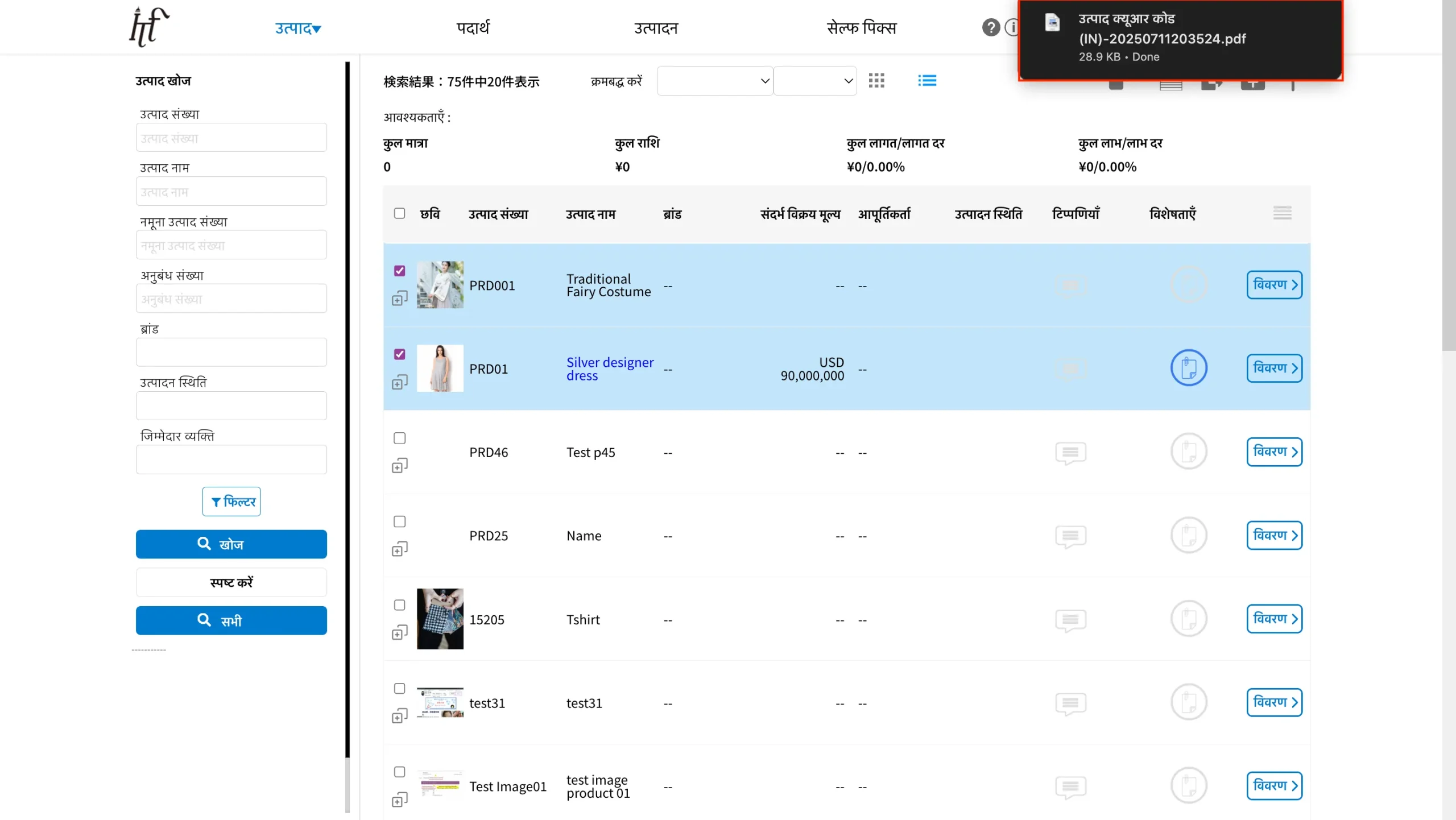Click duplicate icon for Test Image01 row

[400, 800]
